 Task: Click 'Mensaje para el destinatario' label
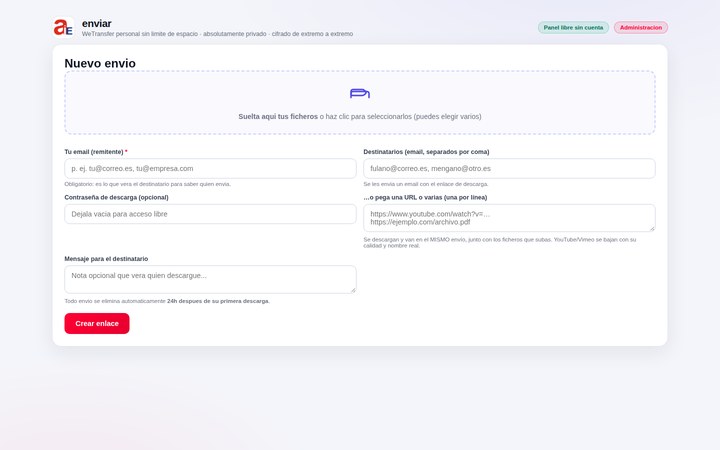click(x=106, y=259)
